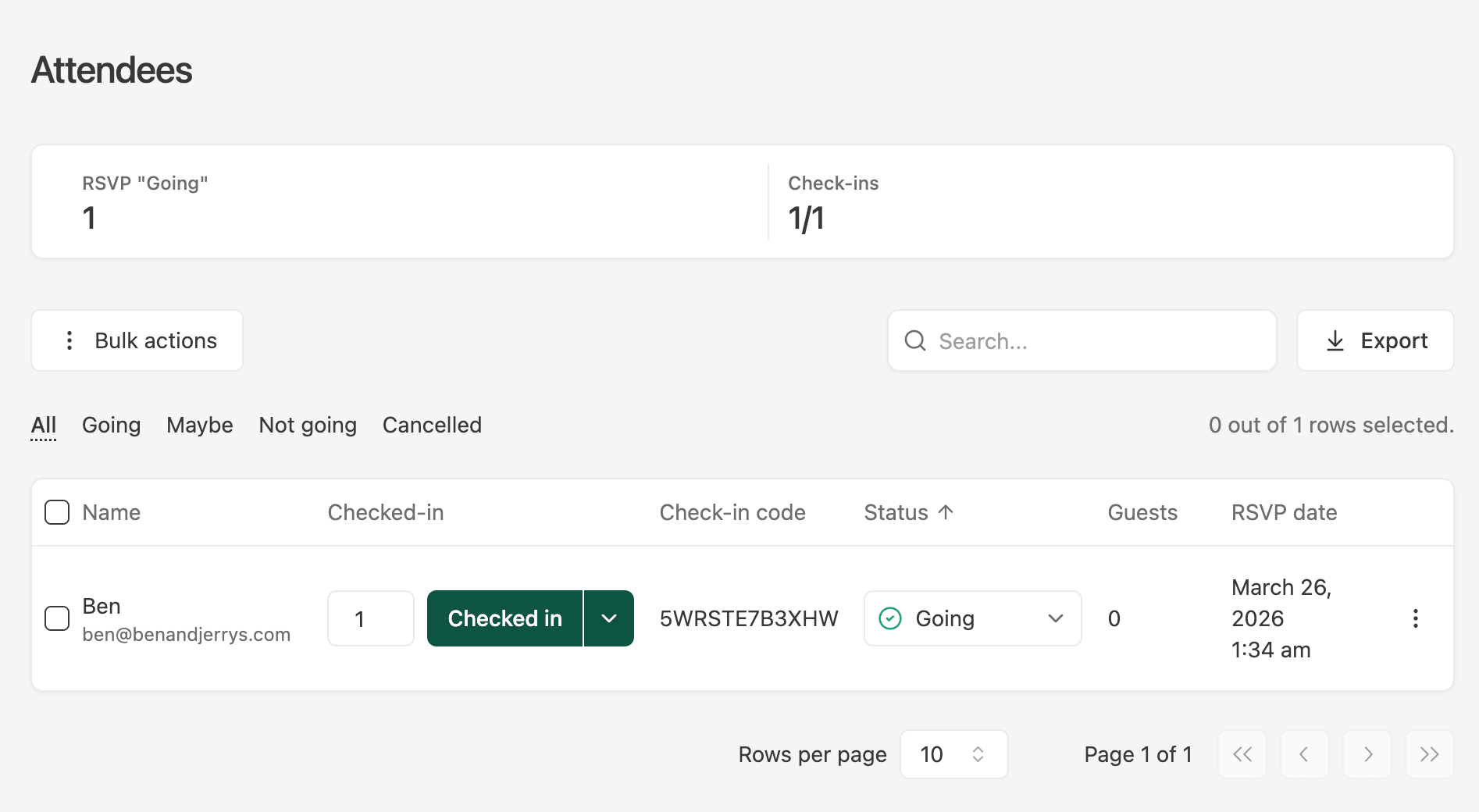Click the next page chevron control
Viewport: 1479px width, 812px height.
pos(1367,754)
